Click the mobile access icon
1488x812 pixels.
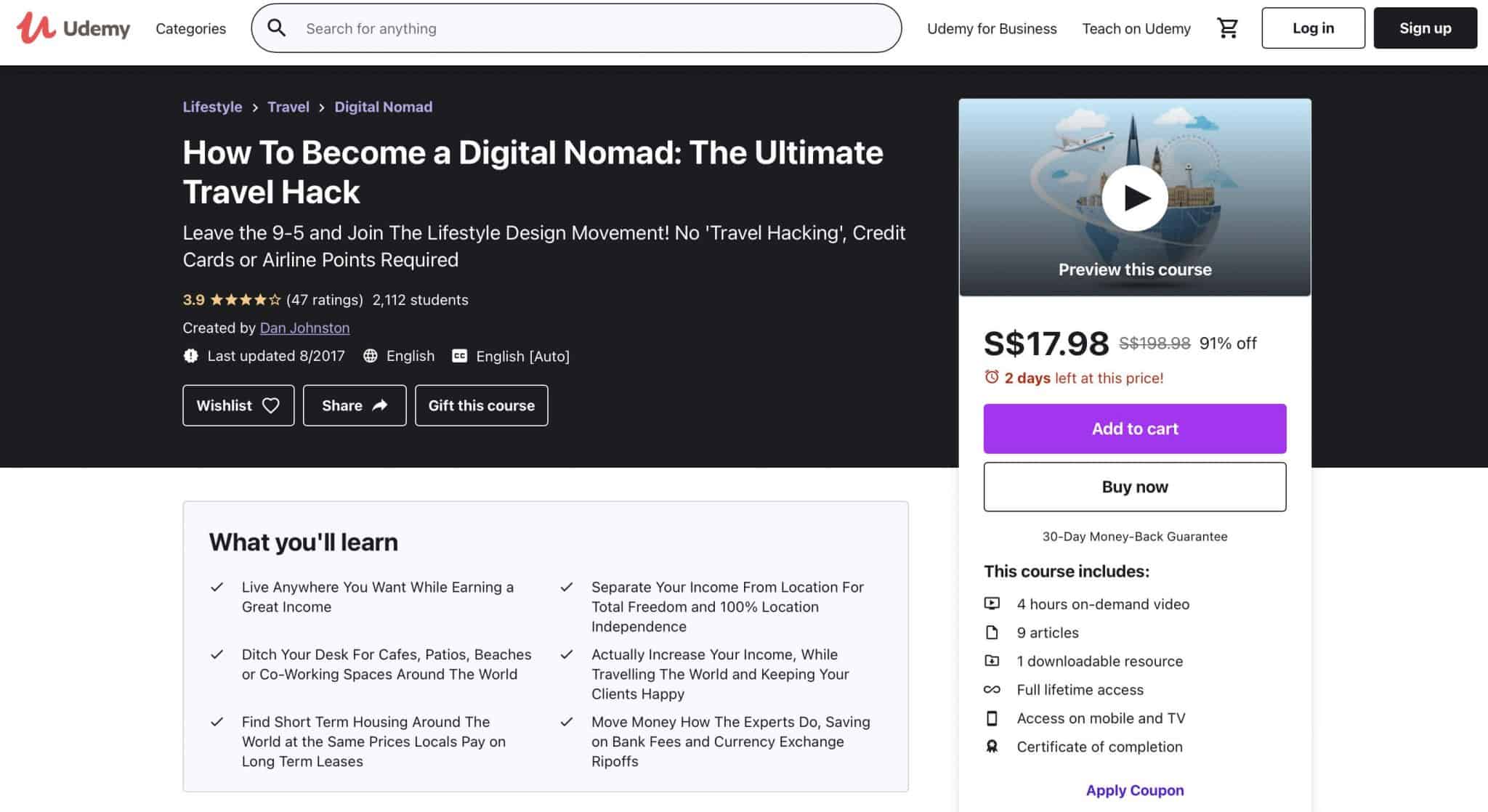[992, 718]
